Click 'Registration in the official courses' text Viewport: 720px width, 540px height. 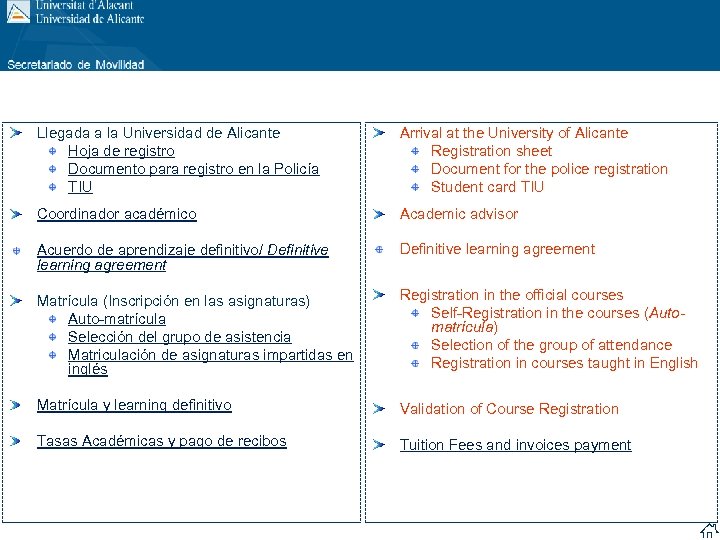coord(511,295)
